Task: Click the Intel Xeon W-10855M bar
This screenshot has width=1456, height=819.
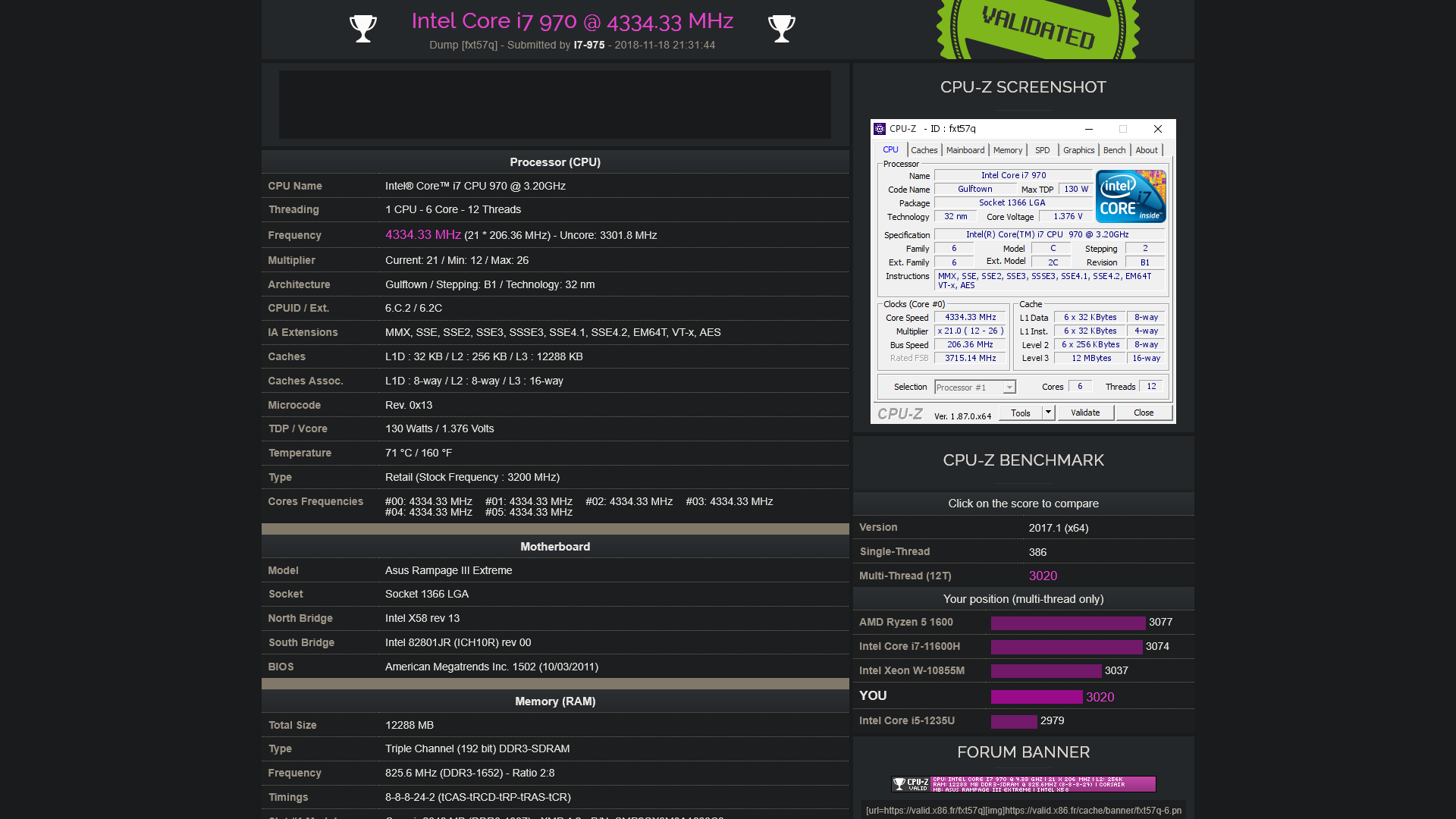Action: [1046, 671]
